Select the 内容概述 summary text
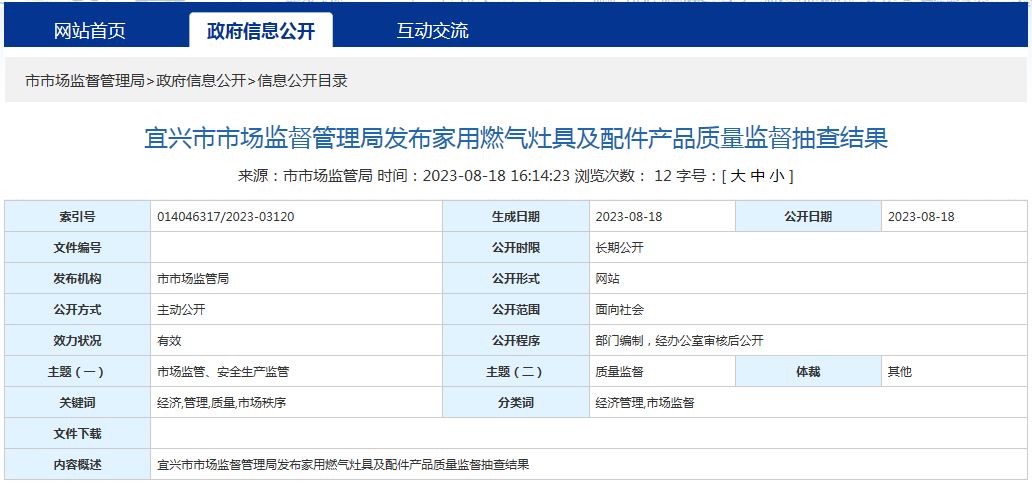Viewport: 1032px width, 487px height. click(x=343, y=465)
